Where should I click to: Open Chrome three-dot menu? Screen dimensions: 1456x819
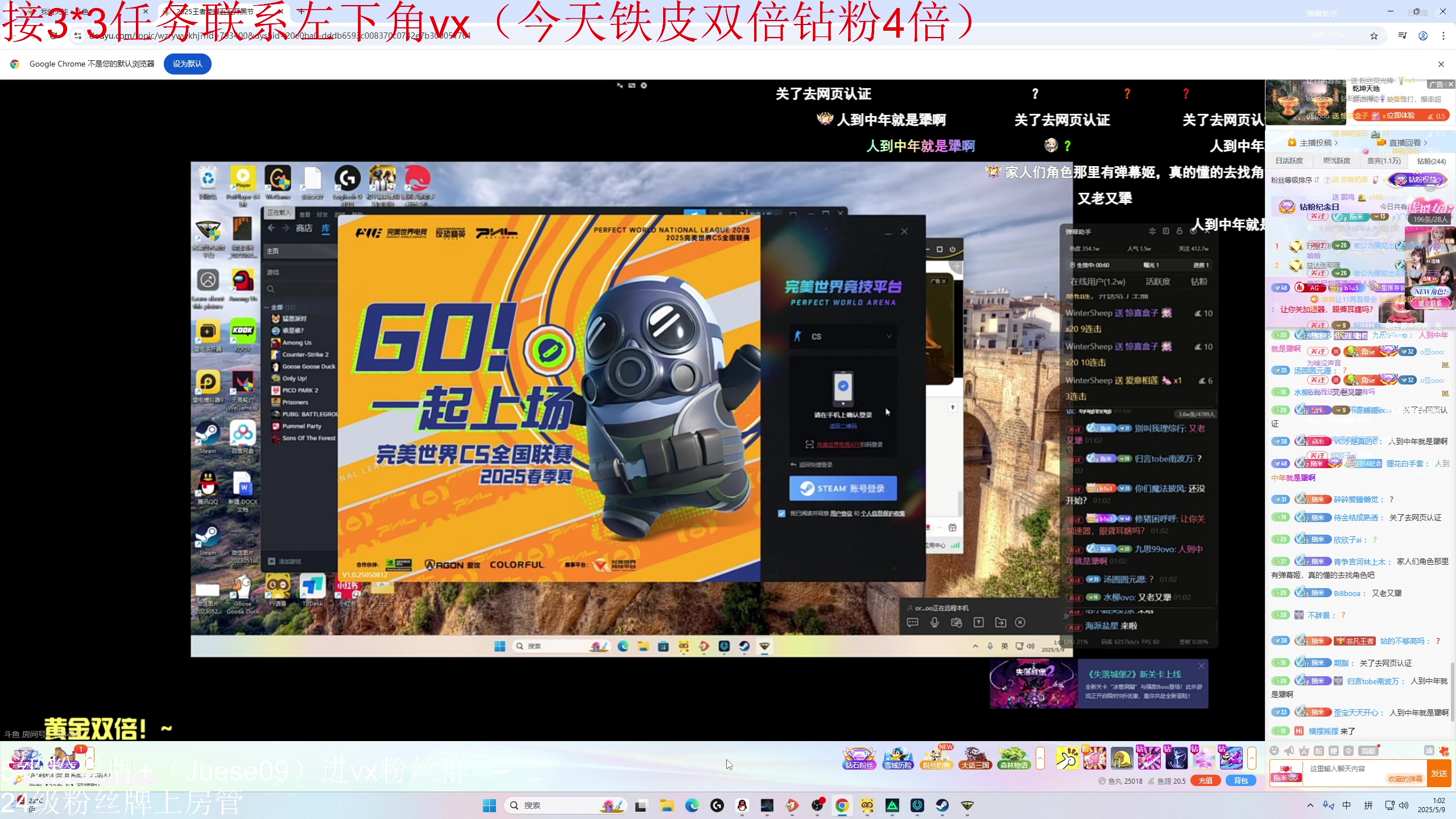click(x=1443, y=36)
